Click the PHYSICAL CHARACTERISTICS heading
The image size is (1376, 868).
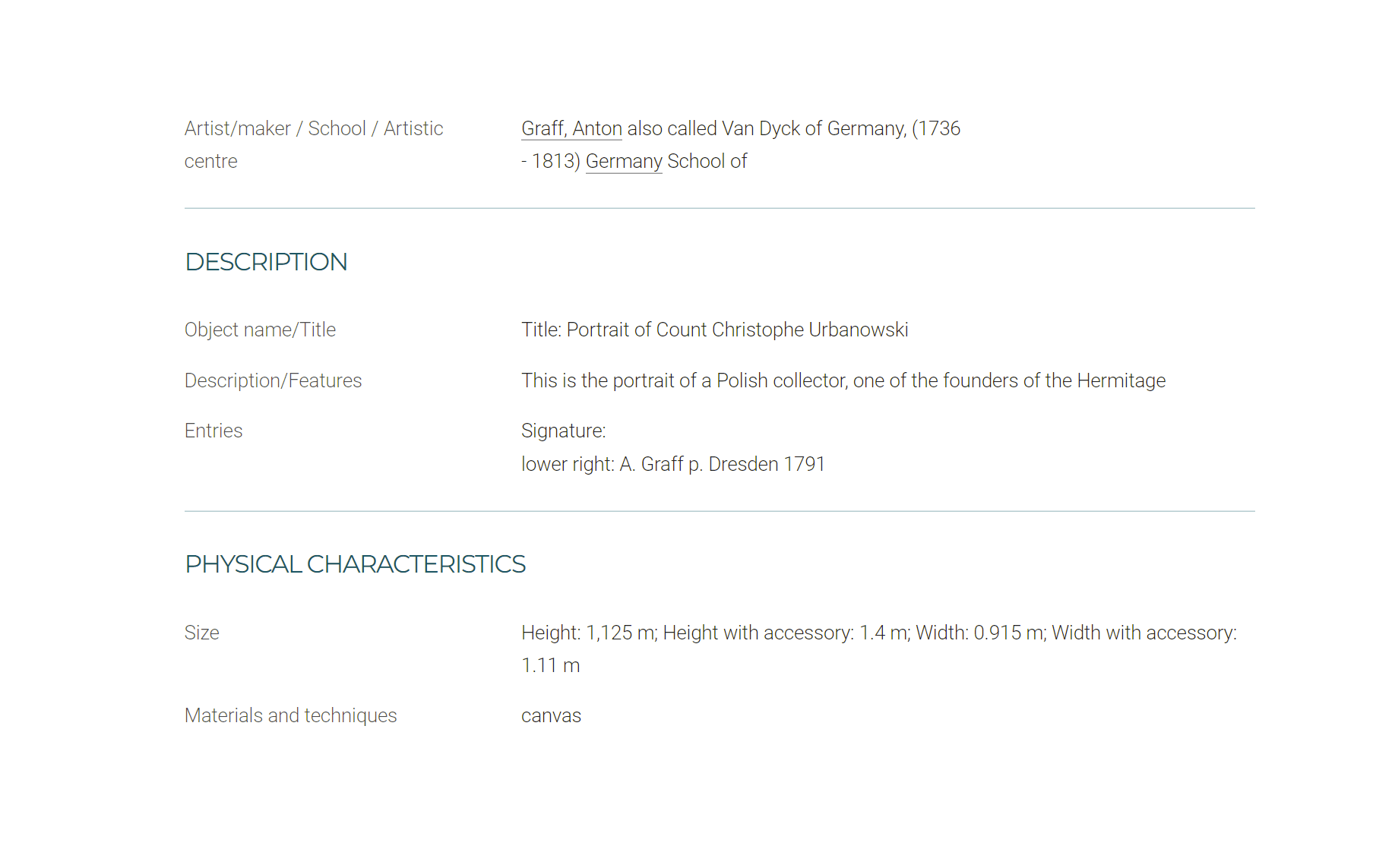click(356, 564)
